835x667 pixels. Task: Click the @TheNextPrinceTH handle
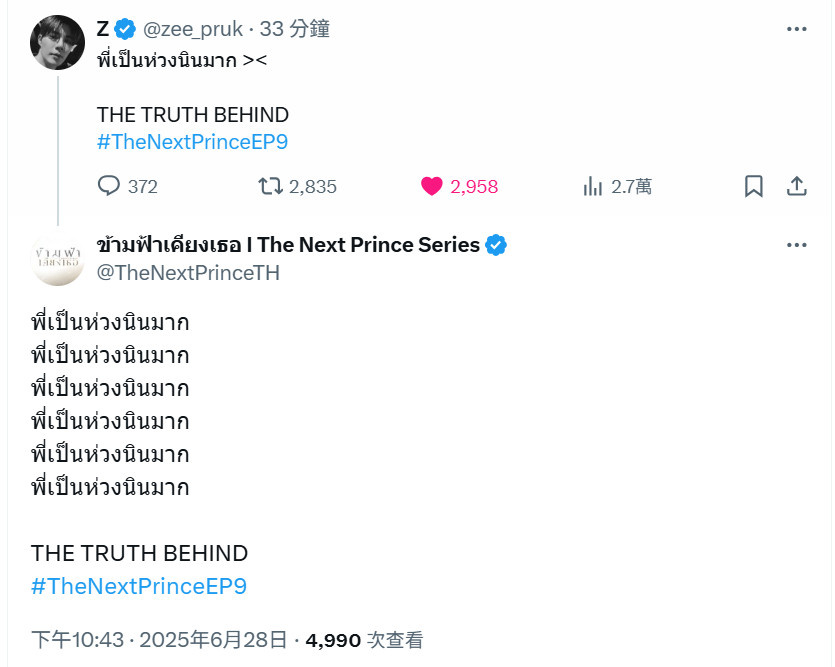click(x=188, y=273)
